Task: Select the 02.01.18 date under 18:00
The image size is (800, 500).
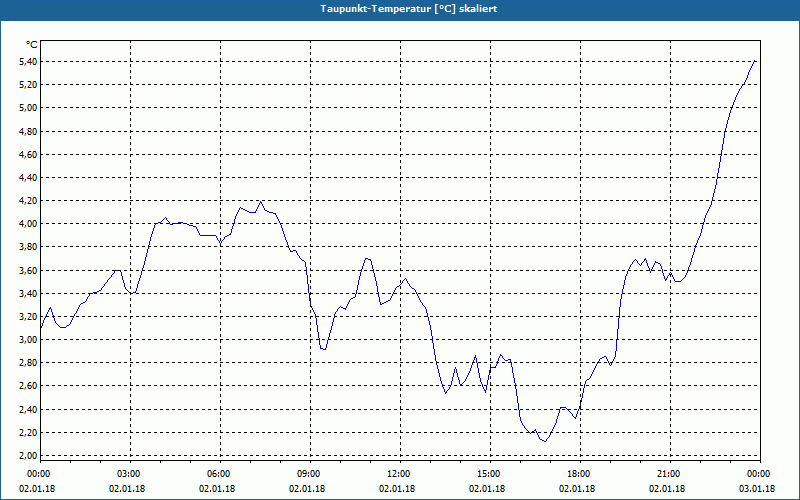Action: tap(577, 489)
